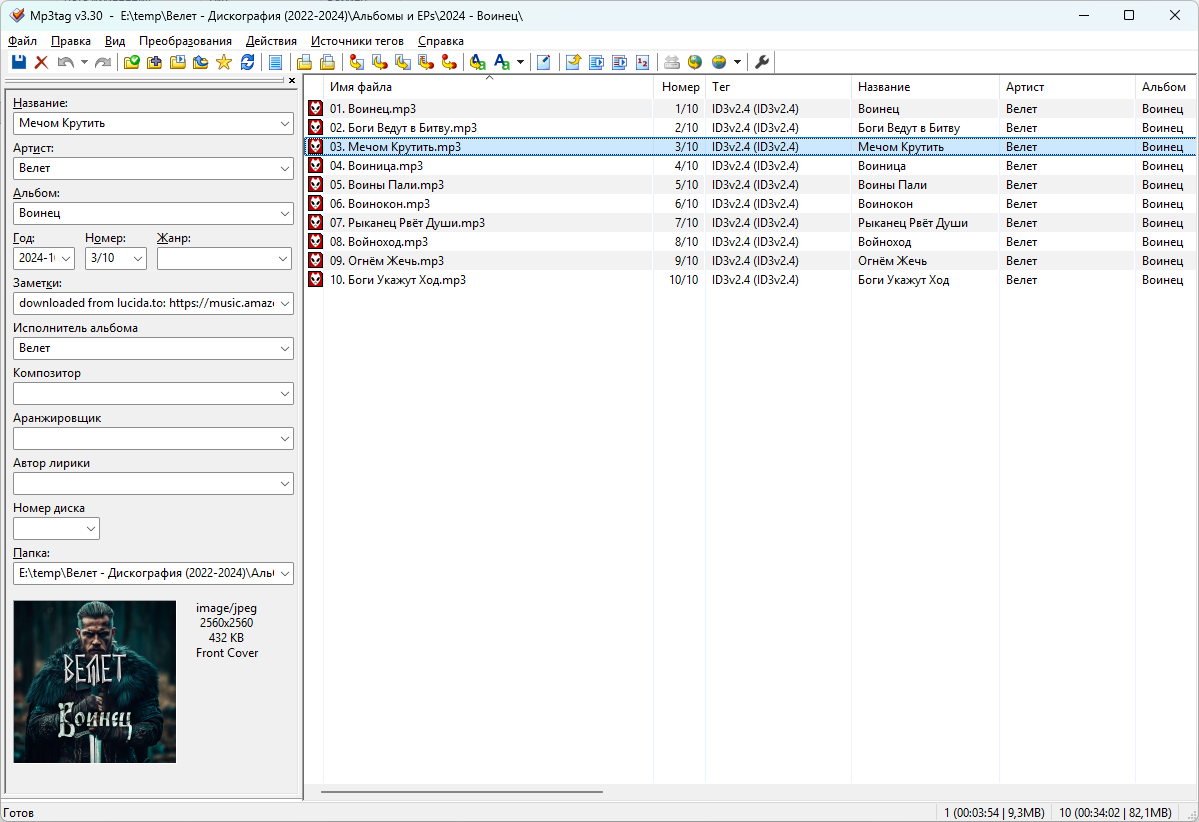Click the blue arrows refresh icon

pyautogui.click(x=247, y=63)
